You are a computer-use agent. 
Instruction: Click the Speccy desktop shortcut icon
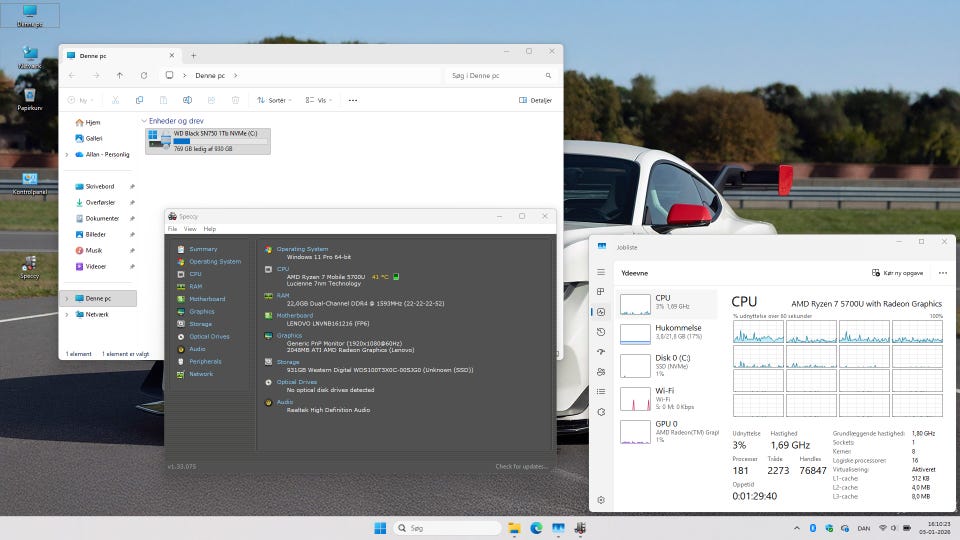click(x=29, y=264)
